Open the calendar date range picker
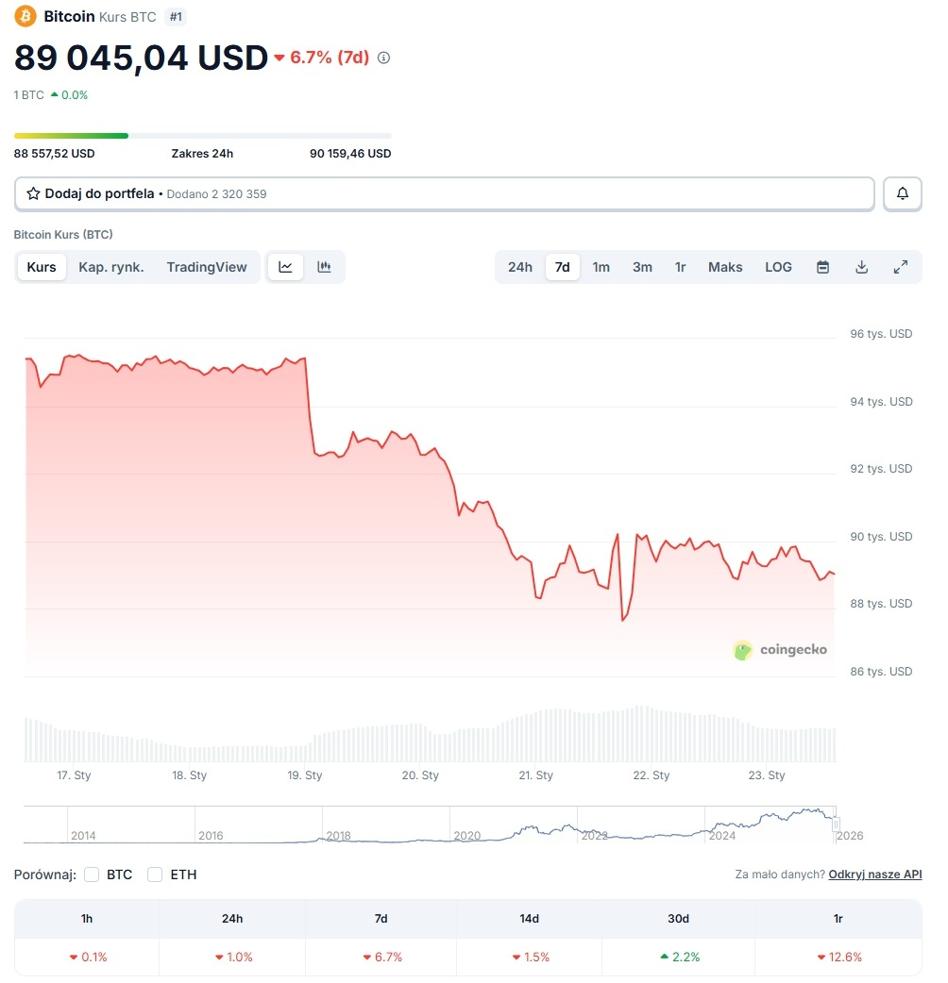Screen dimensions: 948x983 click(x=823, y=267)
